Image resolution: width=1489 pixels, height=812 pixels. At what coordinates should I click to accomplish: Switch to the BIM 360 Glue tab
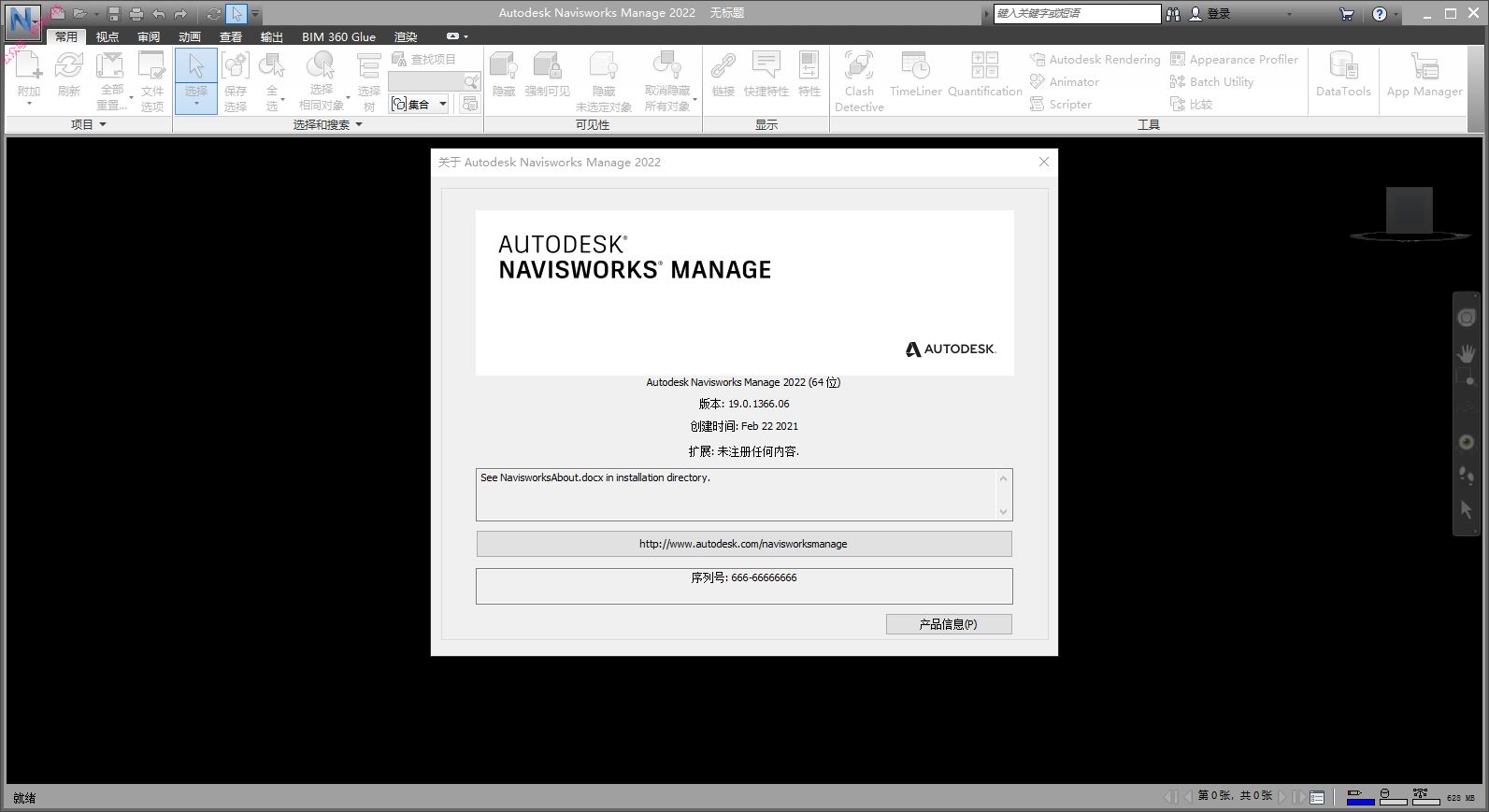(x=338, y=36)
